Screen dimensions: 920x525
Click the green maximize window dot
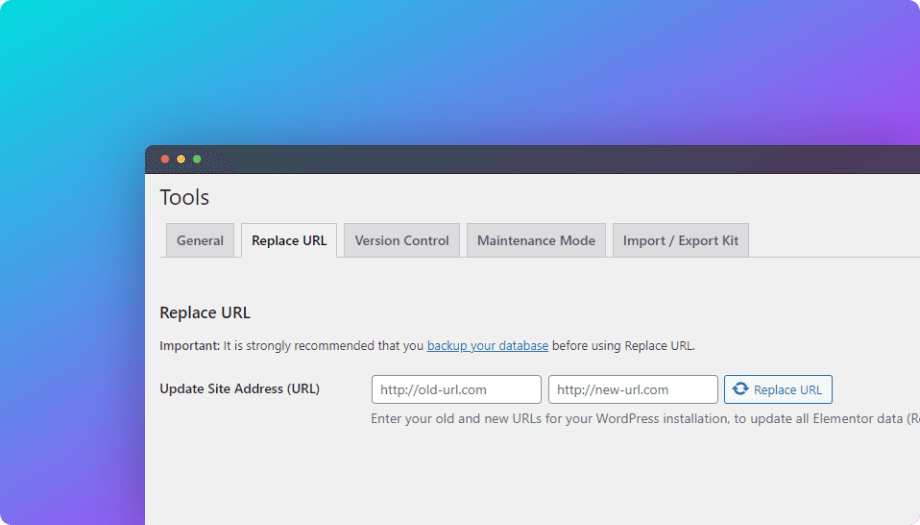pyautogui.click(x=197, y=159)
